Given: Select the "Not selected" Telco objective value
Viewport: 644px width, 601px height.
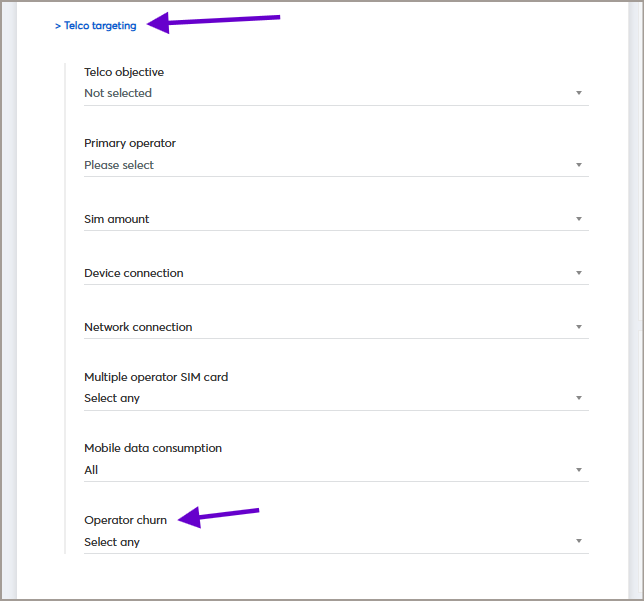Looking at the screenshot, I should (x=118, y=93).
